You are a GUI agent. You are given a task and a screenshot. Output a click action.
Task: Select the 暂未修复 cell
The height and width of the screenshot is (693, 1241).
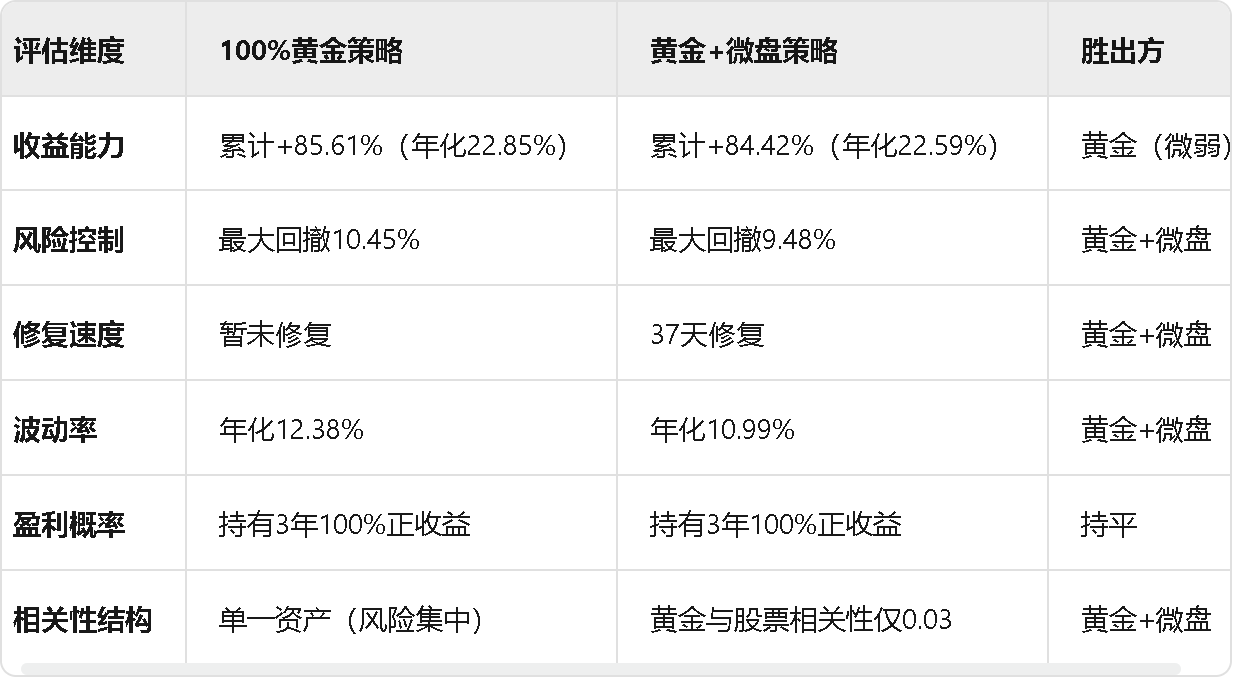[401, 335]
